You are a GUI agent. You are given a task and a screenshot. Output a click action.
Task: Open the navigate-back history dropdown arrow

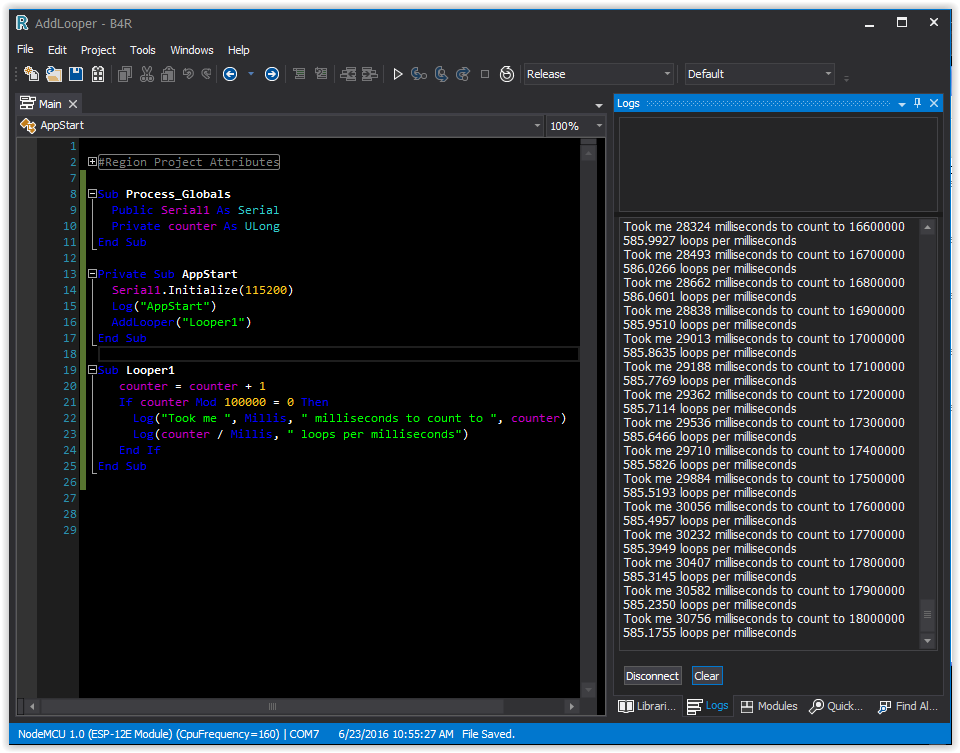click(x=251, y=74)
